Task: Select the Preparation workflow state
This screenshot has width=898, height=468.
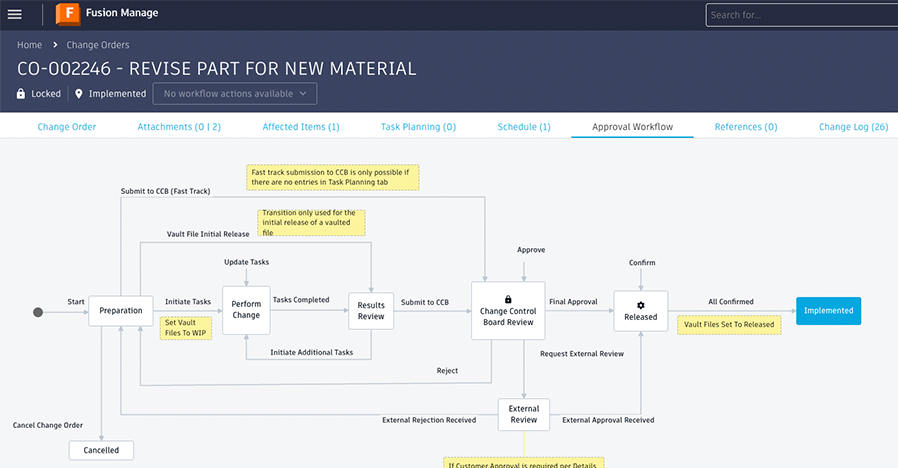Action: pyautogui.click(x=121, y=311)
